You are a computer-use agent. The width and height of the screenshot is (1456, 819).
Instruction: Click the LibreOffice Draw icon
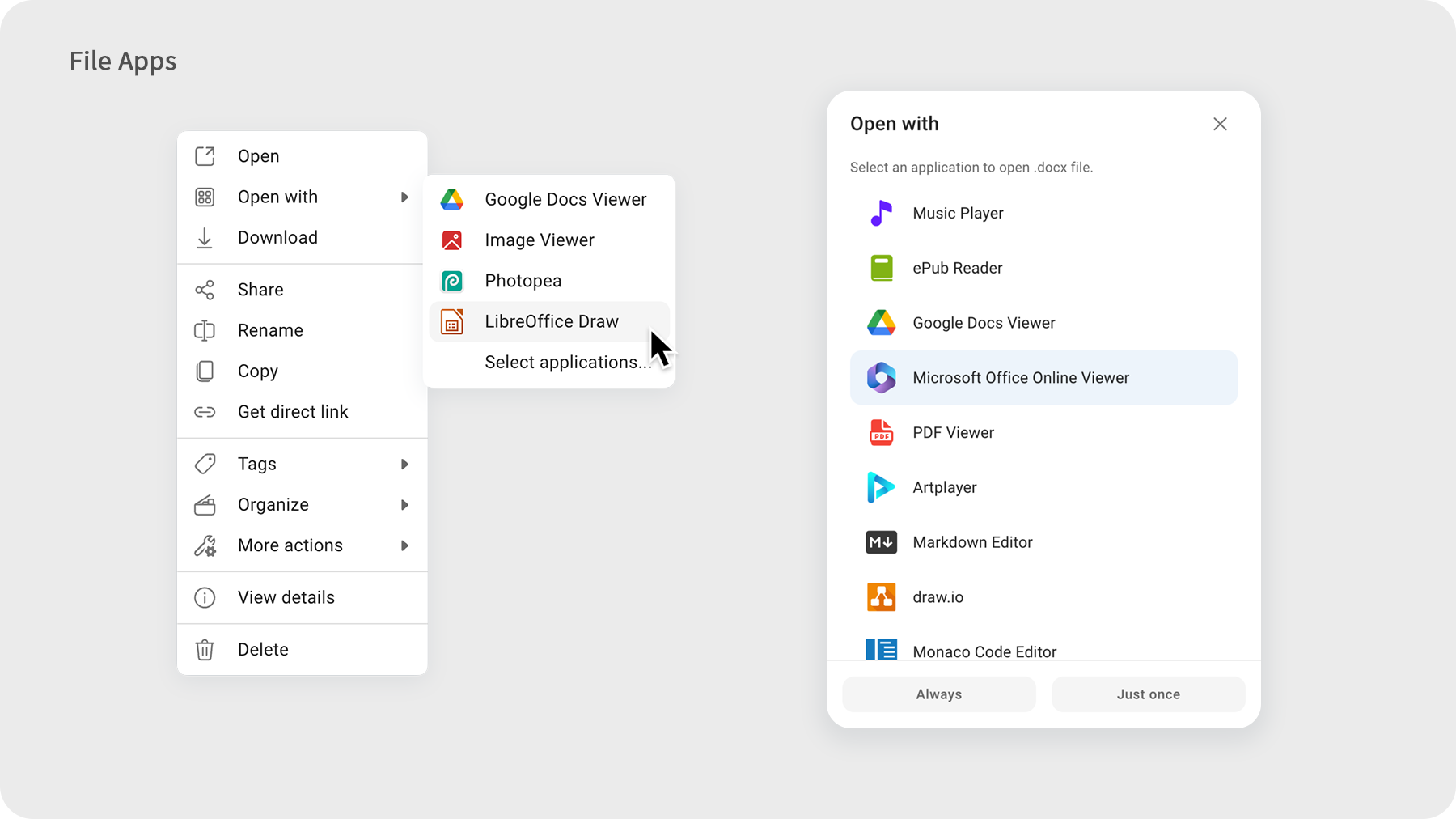click(x=452, y=321)
